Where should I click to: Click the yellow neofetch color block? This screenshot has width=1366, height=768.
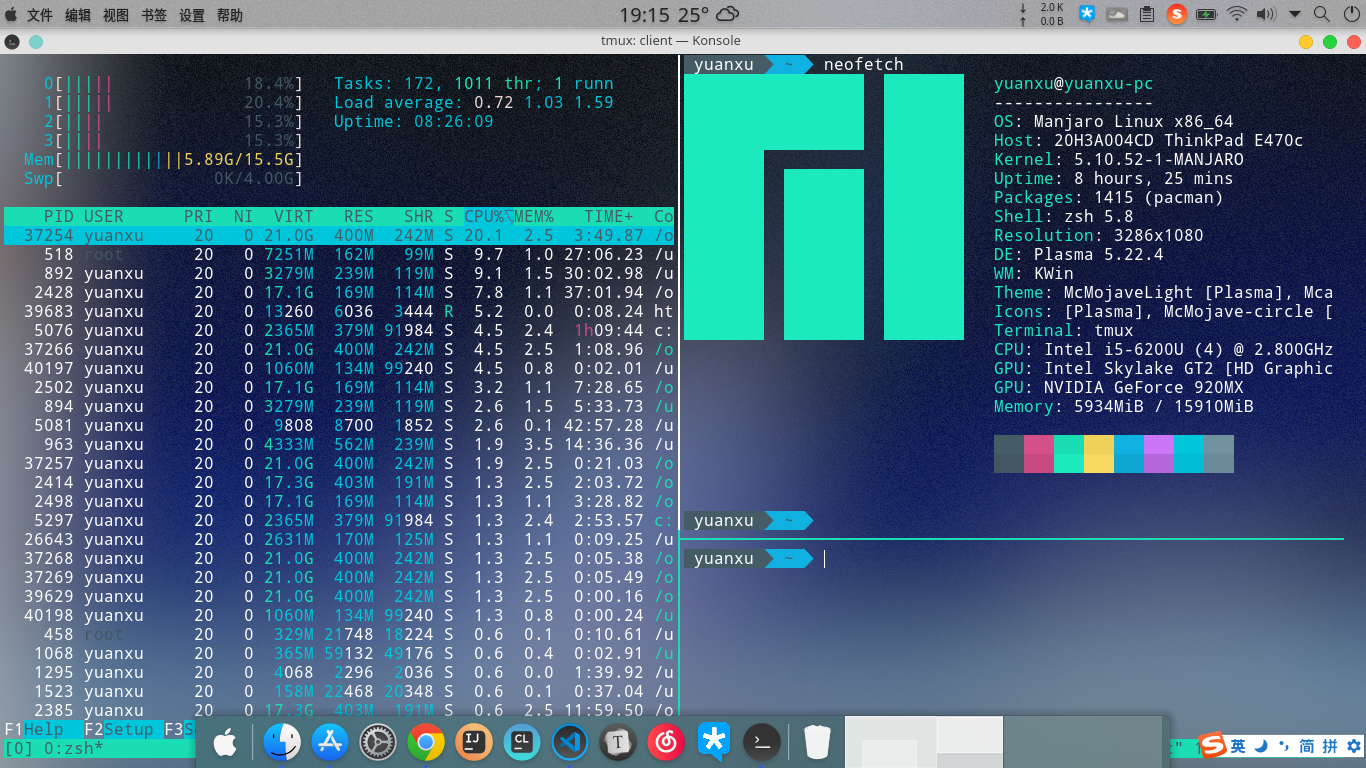tap(1099, 454)
